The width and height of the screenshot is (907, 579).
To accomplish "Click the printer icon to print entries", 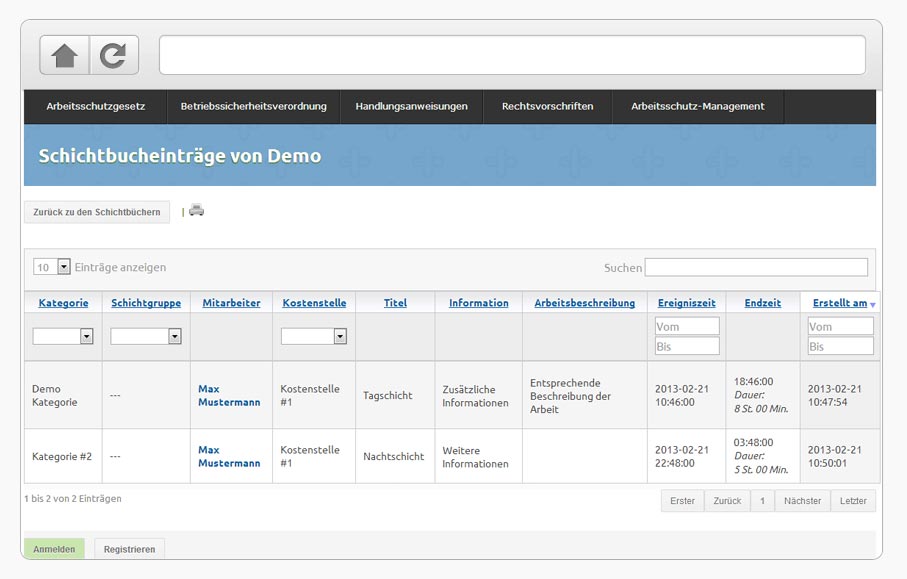I will coord(197,211).
